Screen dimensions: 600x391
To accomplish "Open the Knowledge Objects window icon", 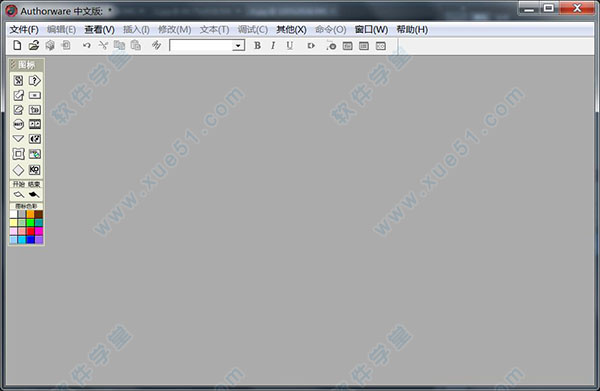I will click(381, 46).
